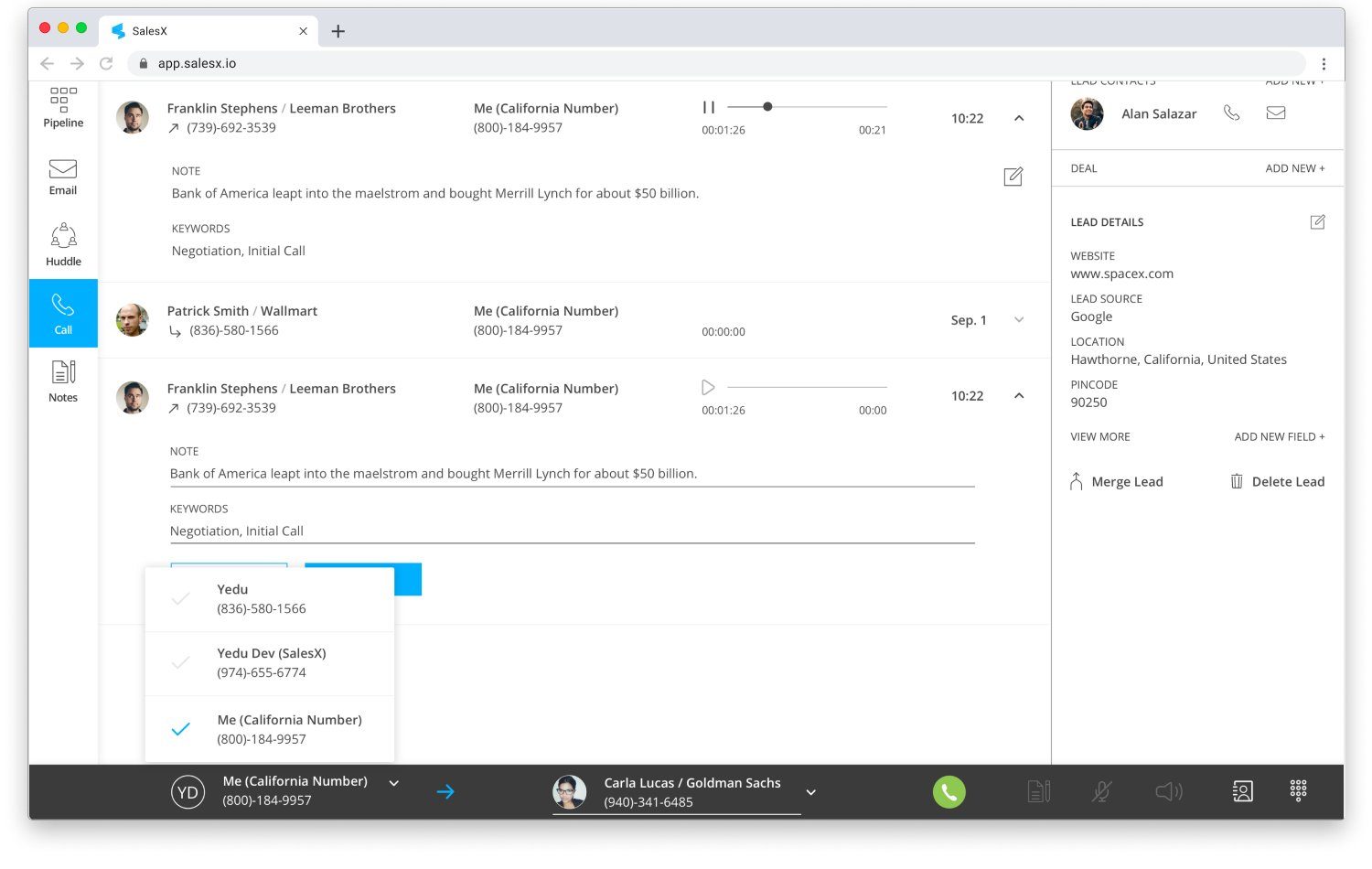
Task: Open contacts icon in call bar
Action: (x=1242, y=791)
